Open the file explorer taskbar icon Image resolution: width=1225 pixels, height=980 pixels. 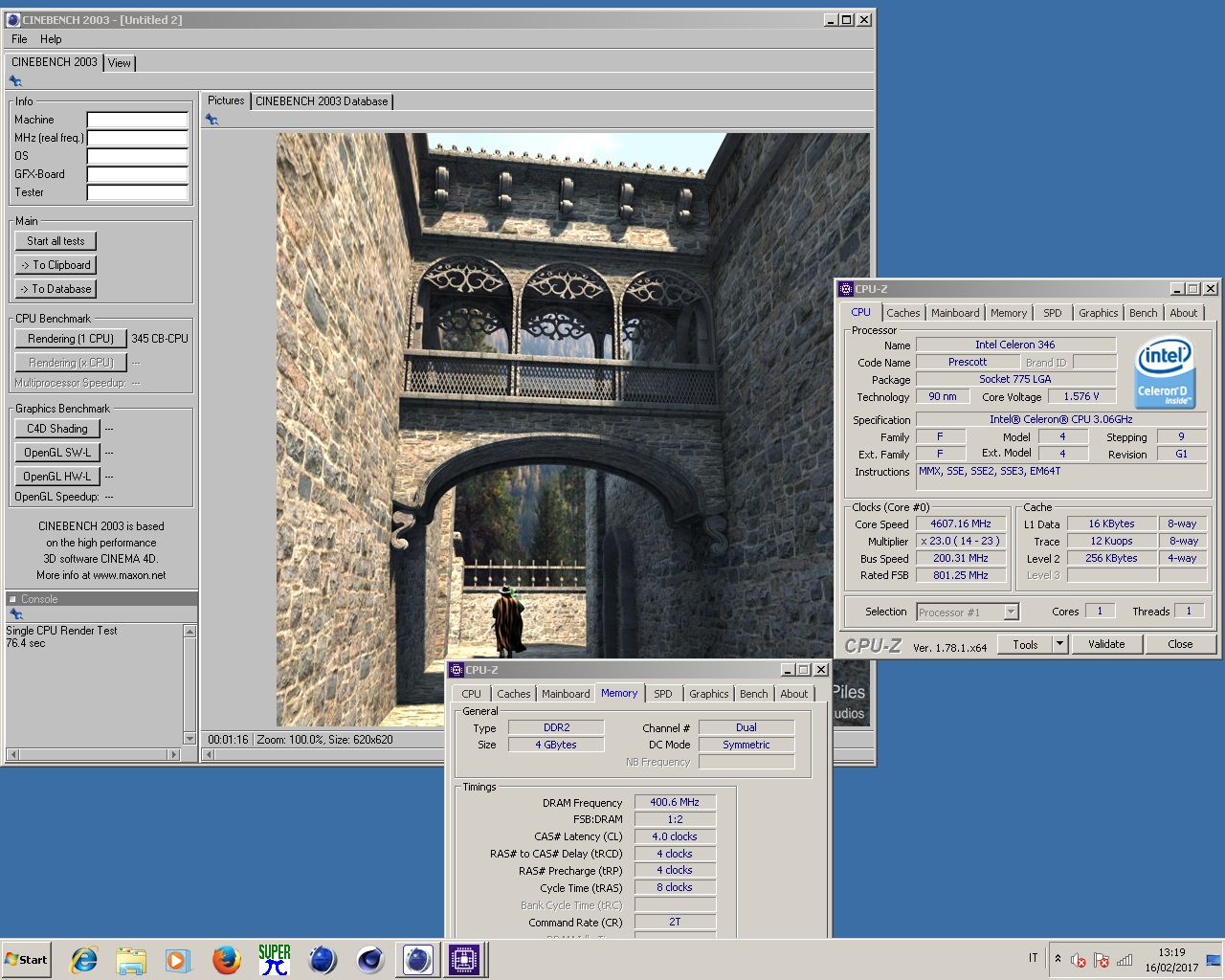coord(131,960)
